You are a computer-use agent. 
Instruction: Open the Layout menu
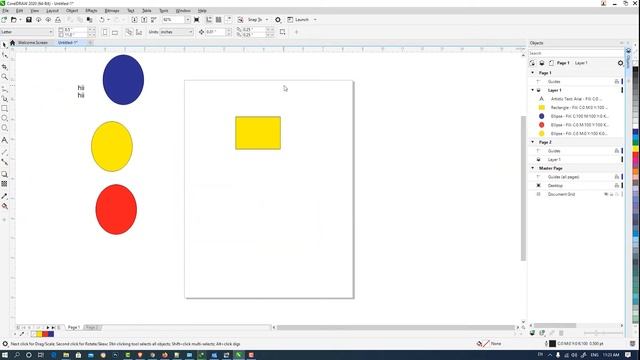(52, 11)
